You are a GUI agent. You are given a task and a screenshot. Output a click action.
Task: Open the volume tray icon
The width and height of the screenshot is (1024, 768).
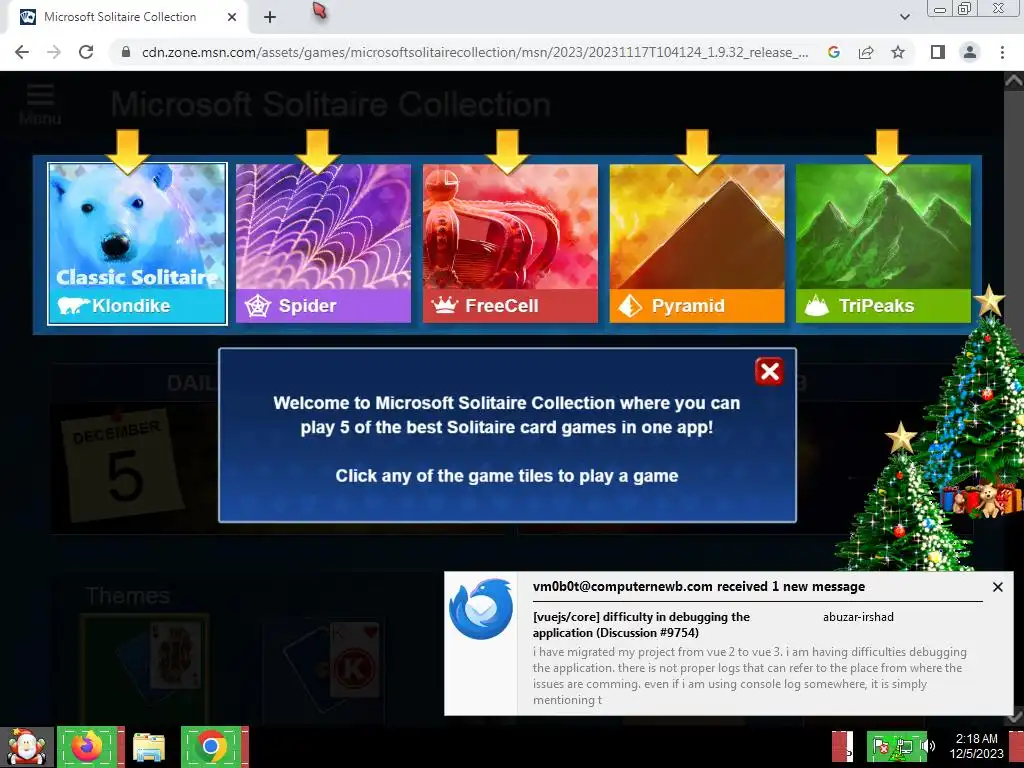(928, 746)
